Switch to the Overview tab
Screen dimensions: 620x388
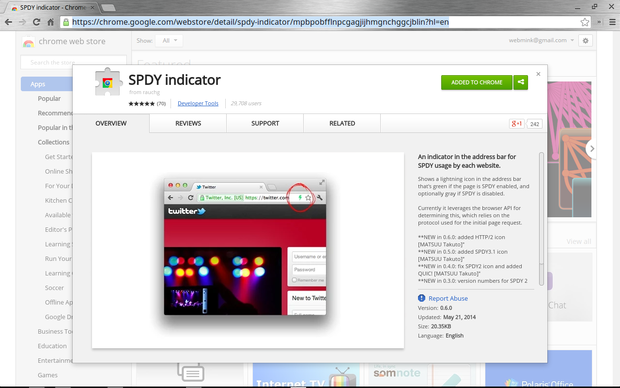(x=111, y=123)
